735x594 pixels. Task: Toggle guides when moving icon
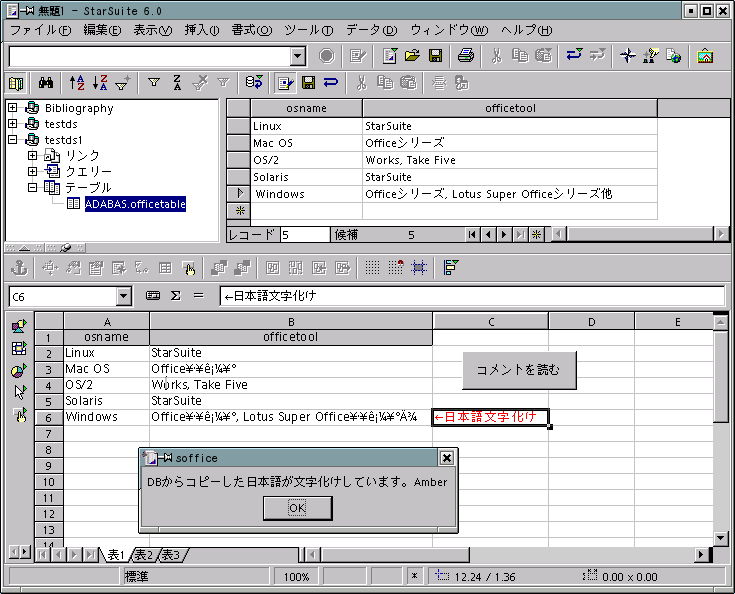click(419, 268)
